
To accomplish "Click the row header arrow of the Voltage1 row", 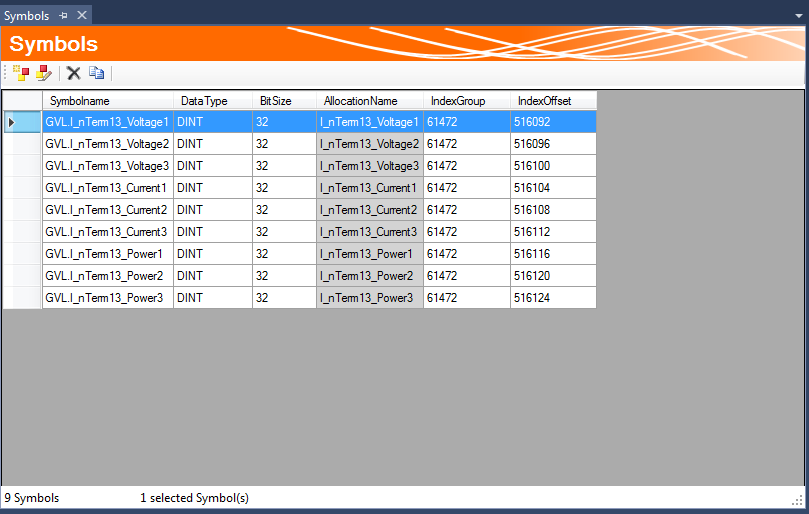I will pyautogui.click(x=22, y=122).
